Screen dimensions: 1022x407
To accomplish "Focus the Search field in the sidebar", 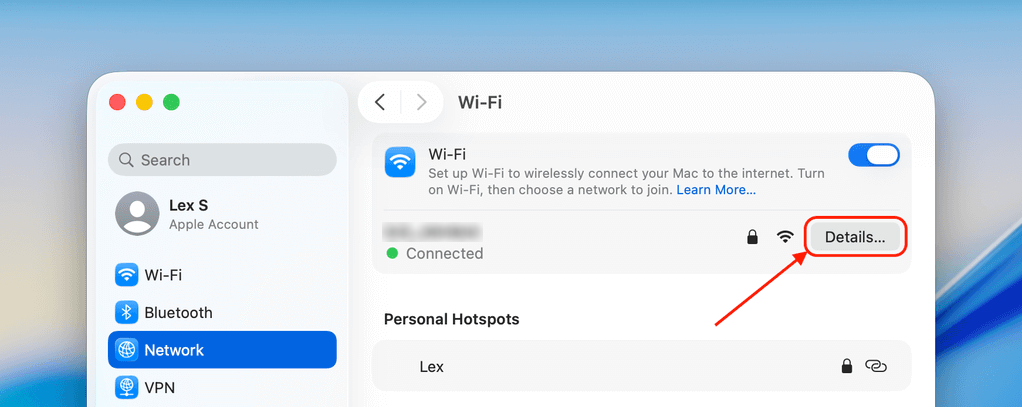I will click(222, 160).
